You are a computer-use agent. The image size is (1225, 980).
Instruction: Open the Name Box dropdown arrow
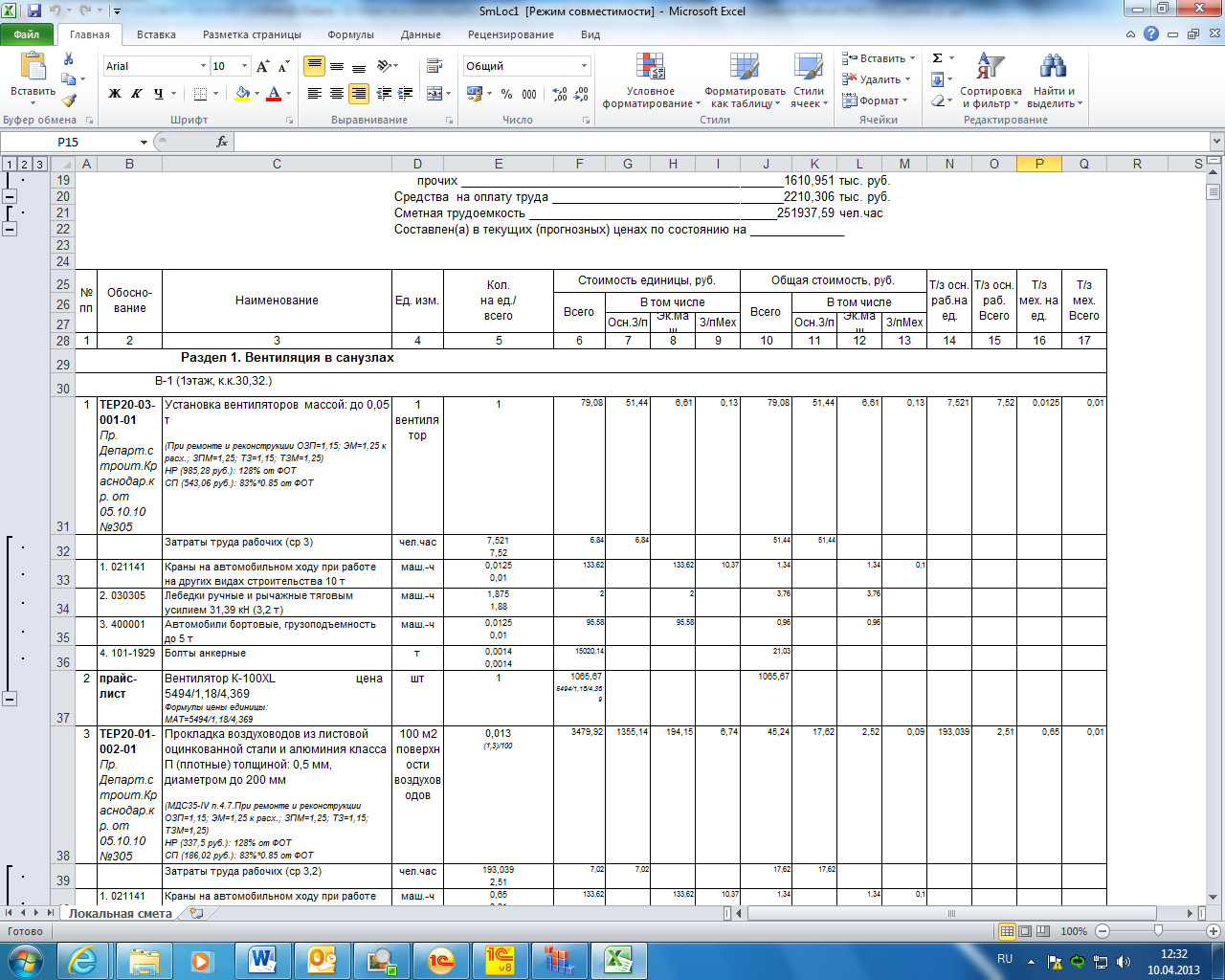145,142
